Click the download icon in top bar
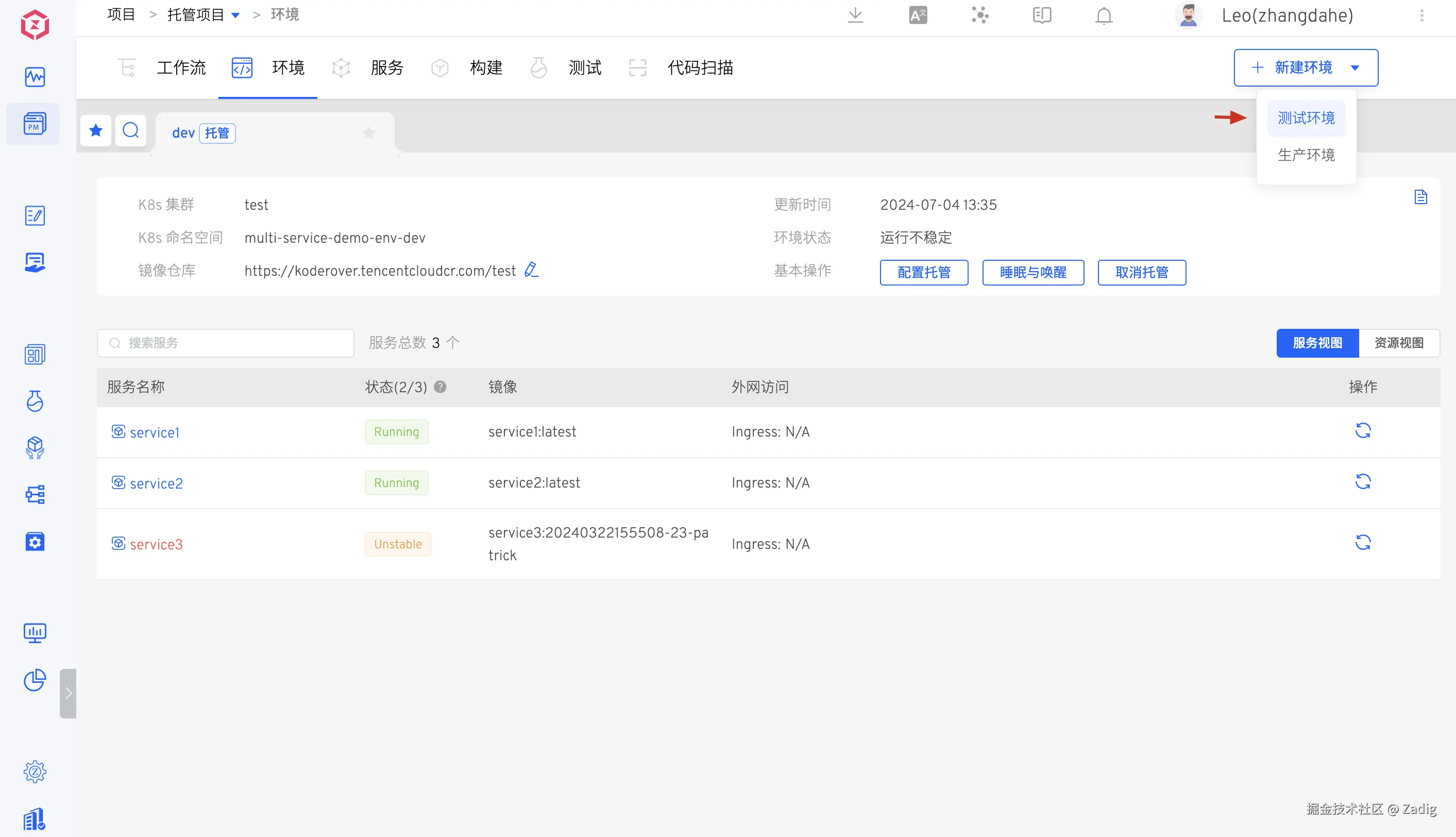Image resolution: width=1456 pixels, height=837 pixels. point(855,15)
